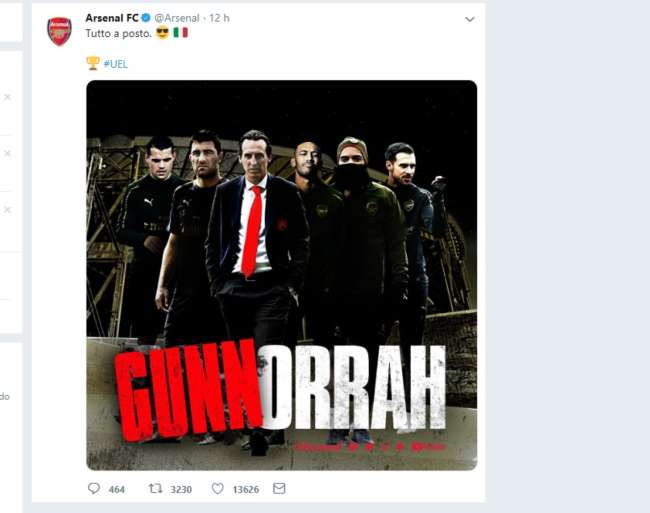This screenshot has height=513, width=650.
Task: Send tweet via envelope message icon
Action: point(279,489)
